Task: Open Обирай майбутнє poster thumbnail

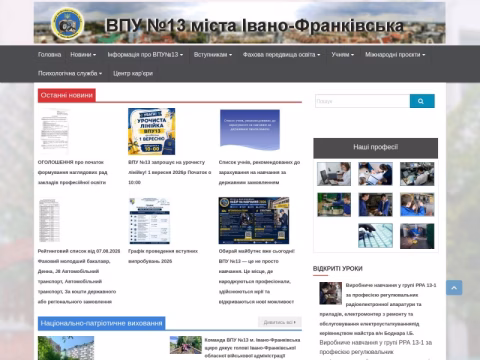Action: pyautogui.click(x=254, y=221)
